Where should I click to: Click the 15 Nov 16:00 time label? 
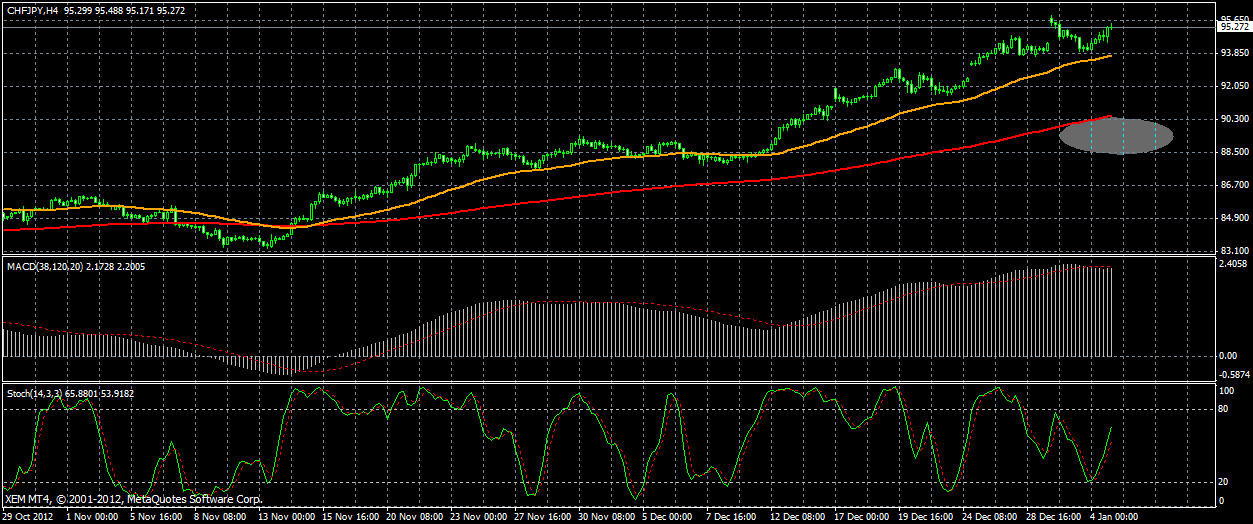coord(350,517)
